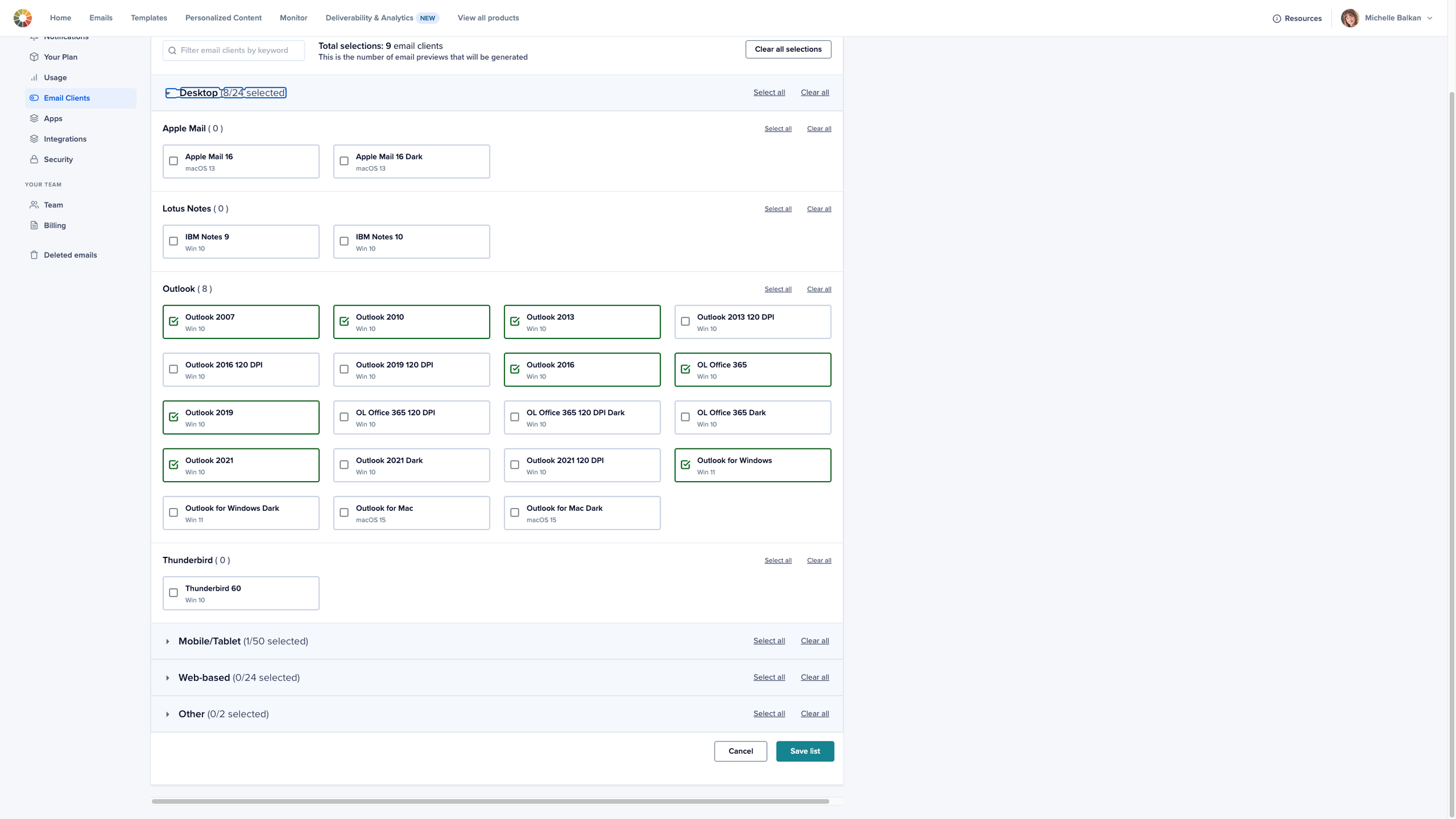Check the Outlook 2016 120 DPI checkbox
This screenshot has height=819, width=1456.
(174, 369)
